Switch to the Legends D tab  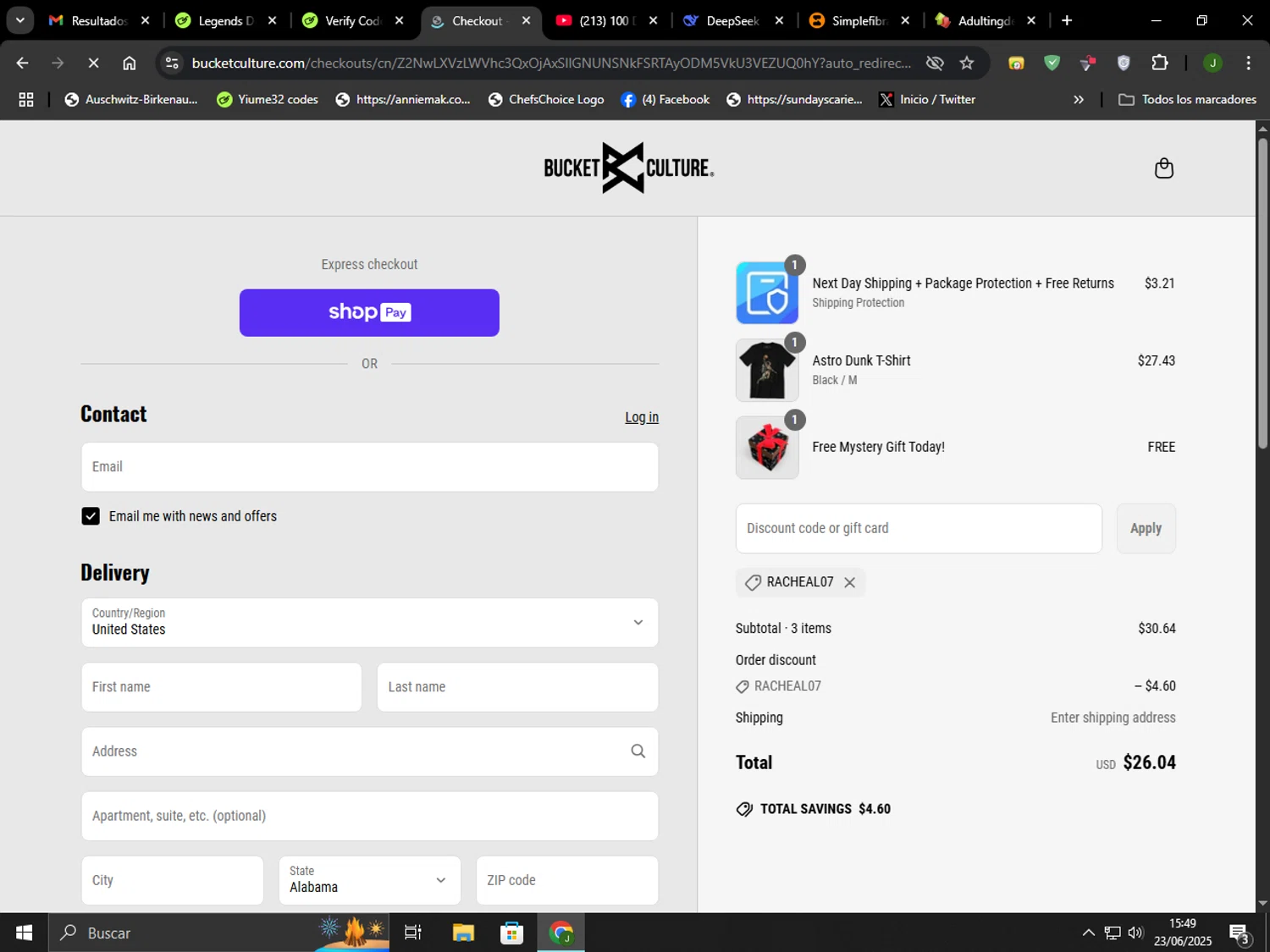225,20
